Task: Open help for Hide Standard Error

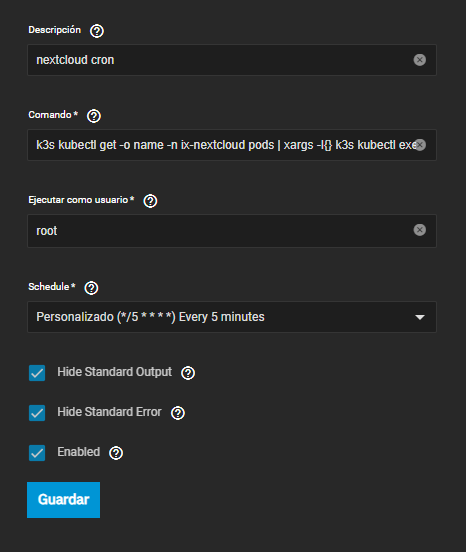Action: coord(178,413)
